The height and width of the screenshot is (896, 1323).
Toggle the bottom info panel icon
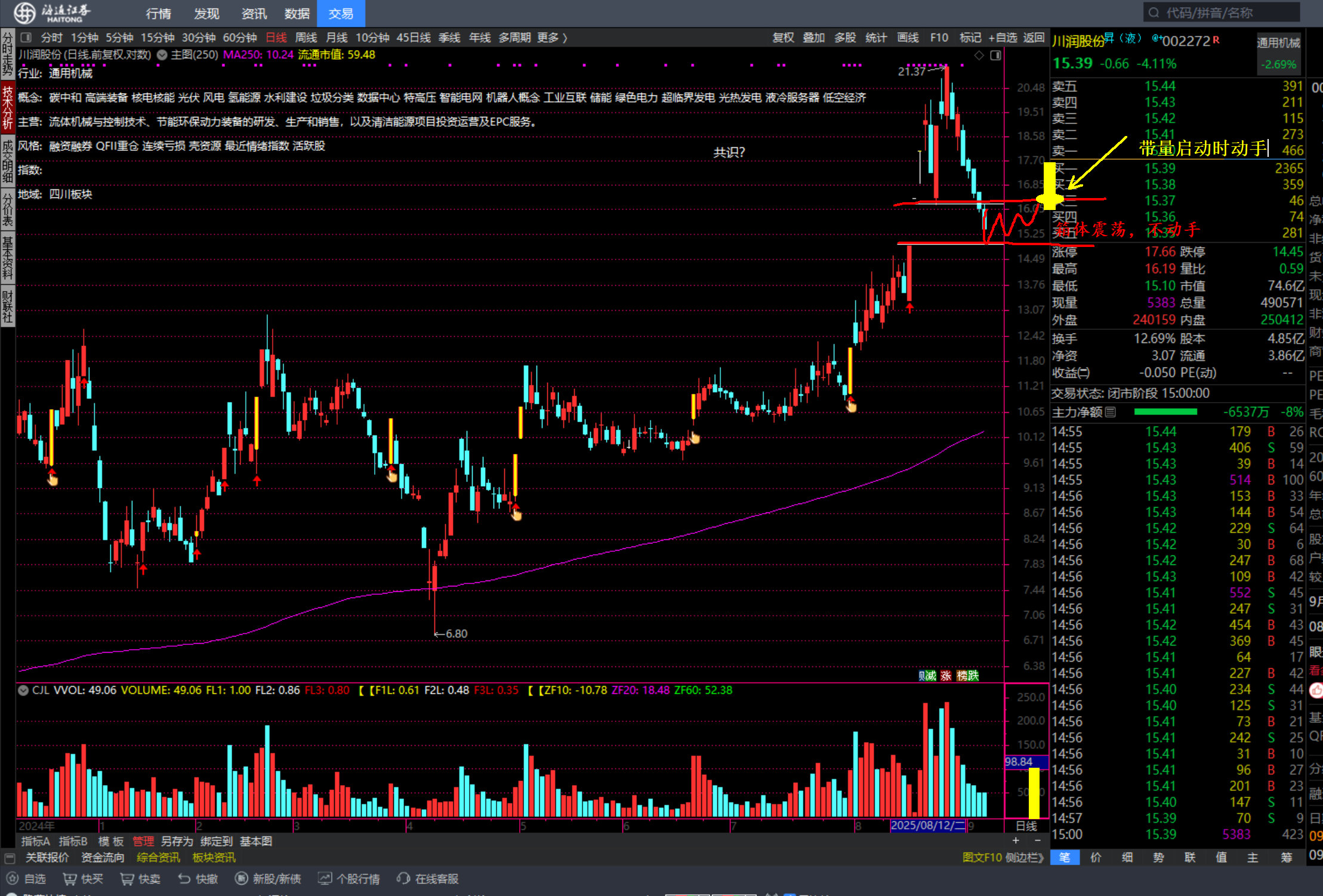point(10,858)
